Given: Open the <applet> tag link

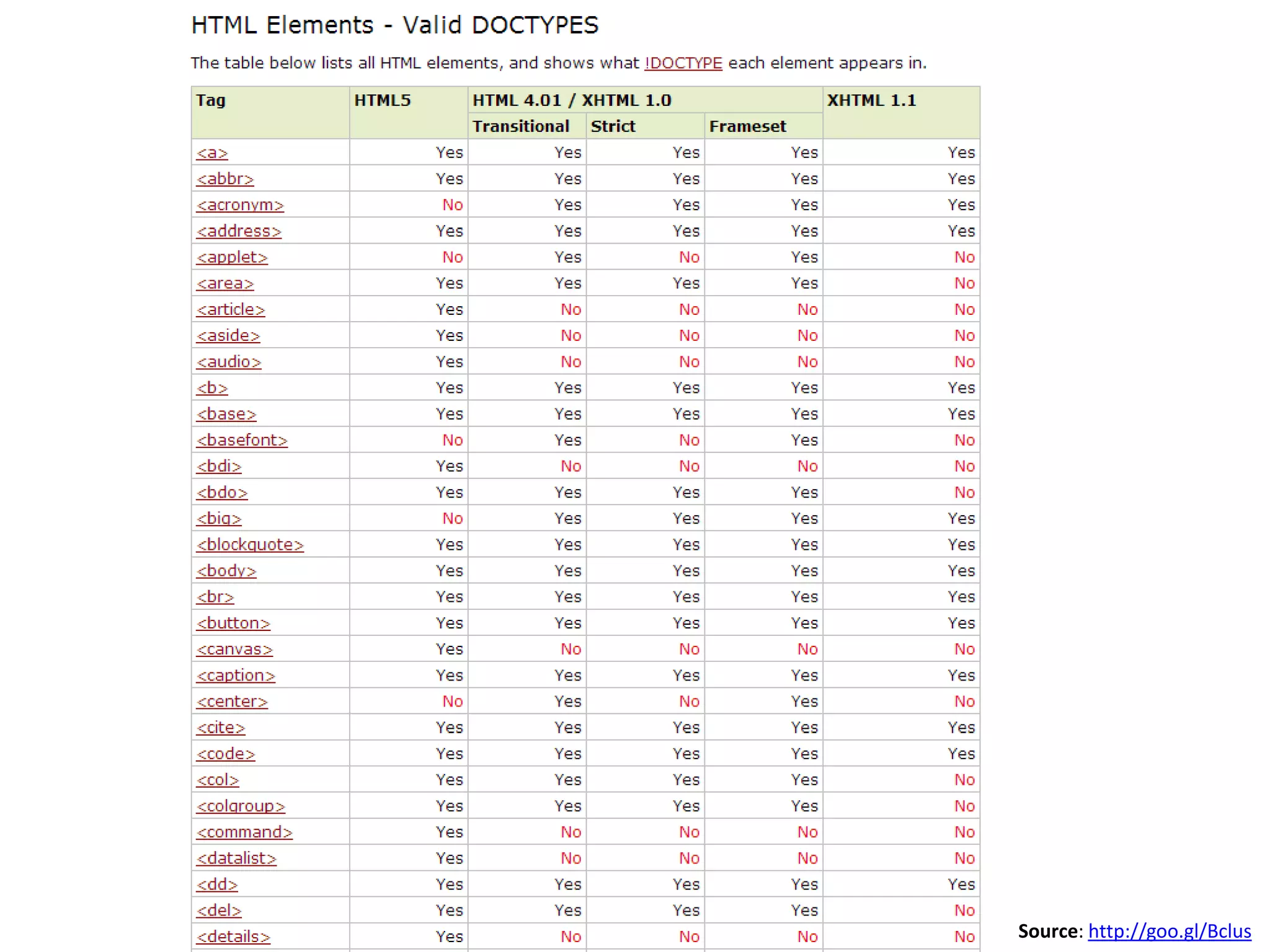Looking at the screenshot, I should point(232,257).
